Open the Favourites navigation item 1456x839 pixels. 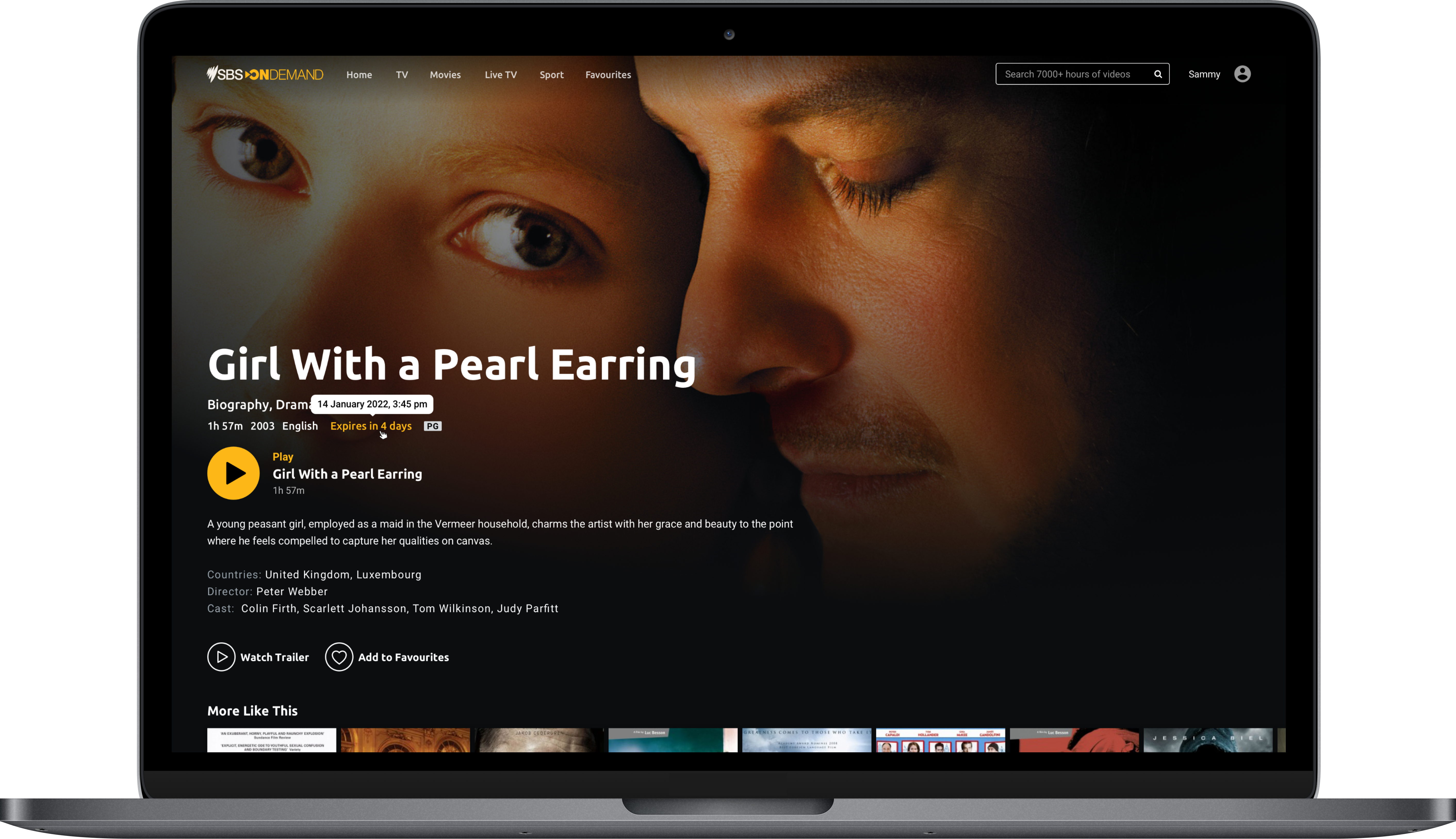(x=608, y=75)
